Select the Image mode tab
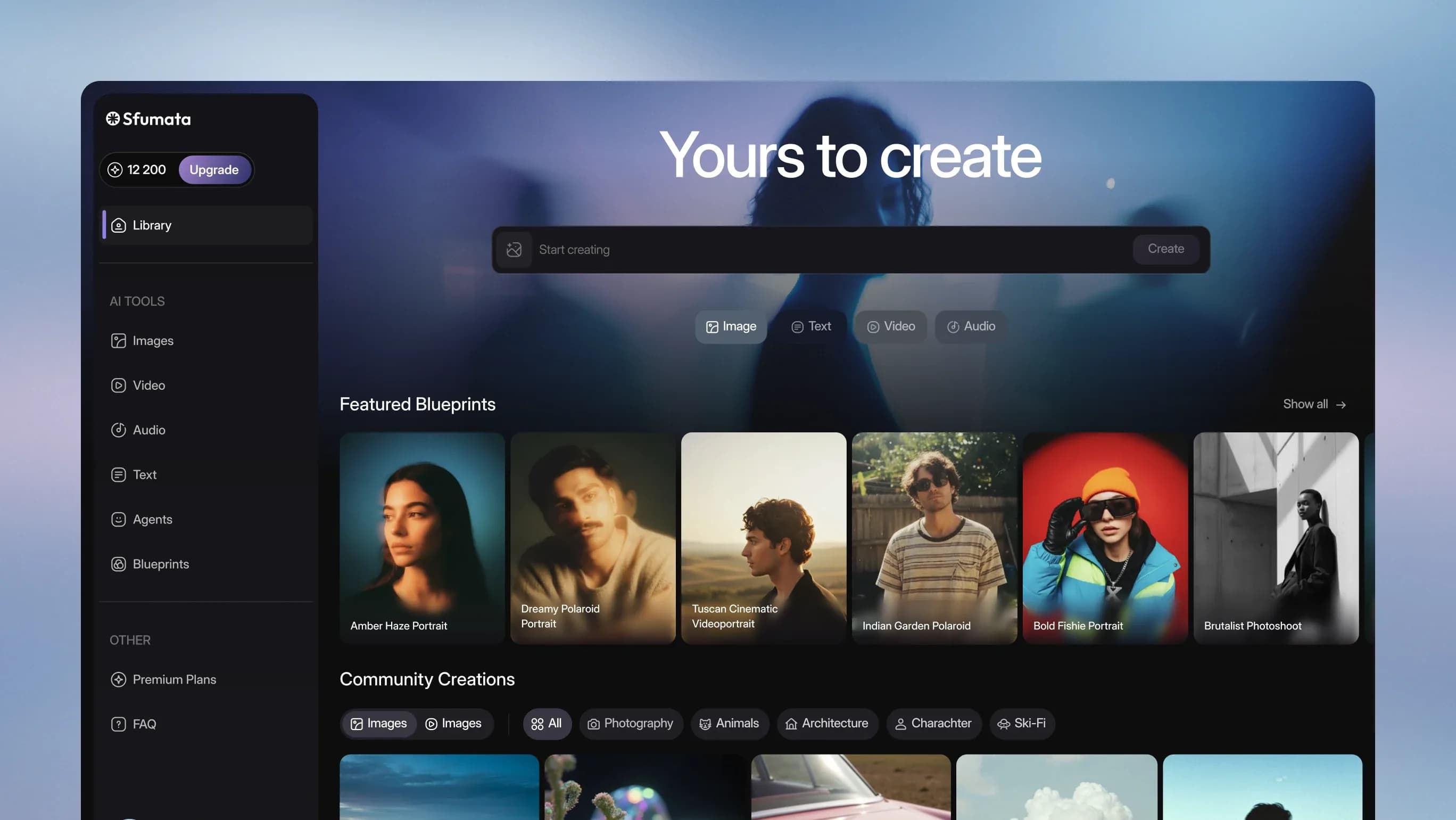 pyautogui.click(x=731, y=326)
